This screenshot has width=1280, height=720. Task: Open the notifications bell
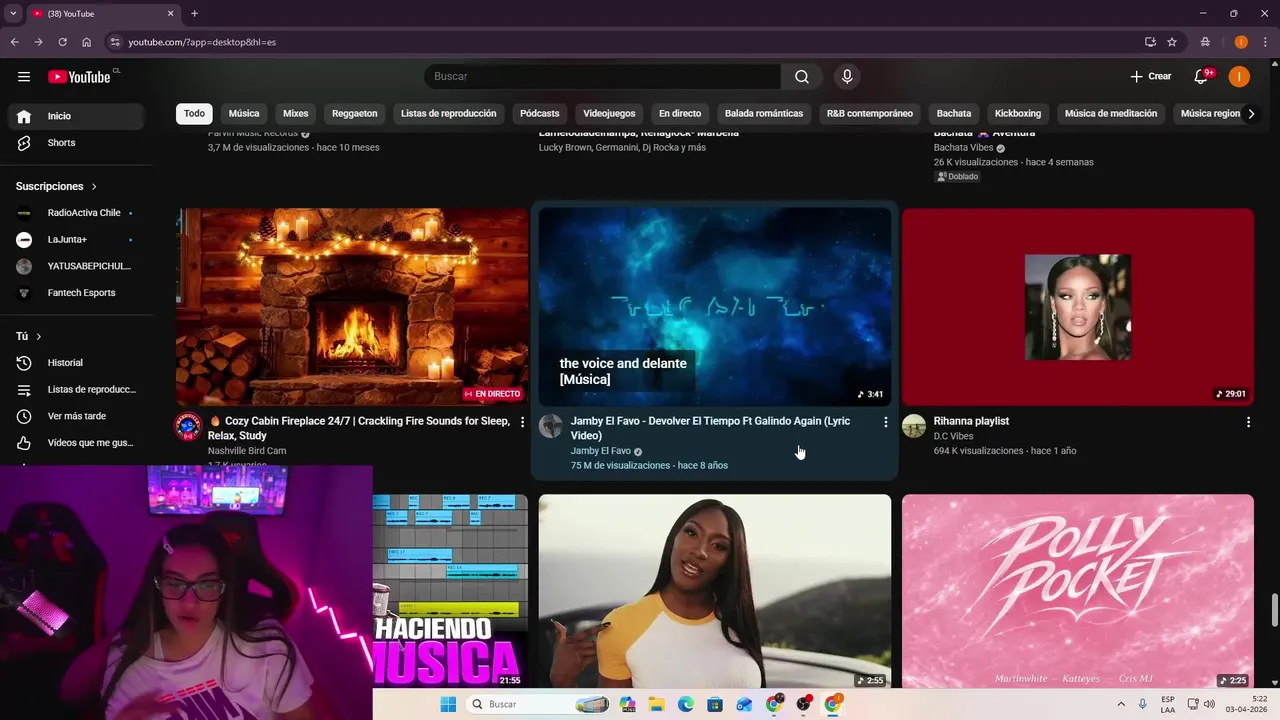point(1202,77)
